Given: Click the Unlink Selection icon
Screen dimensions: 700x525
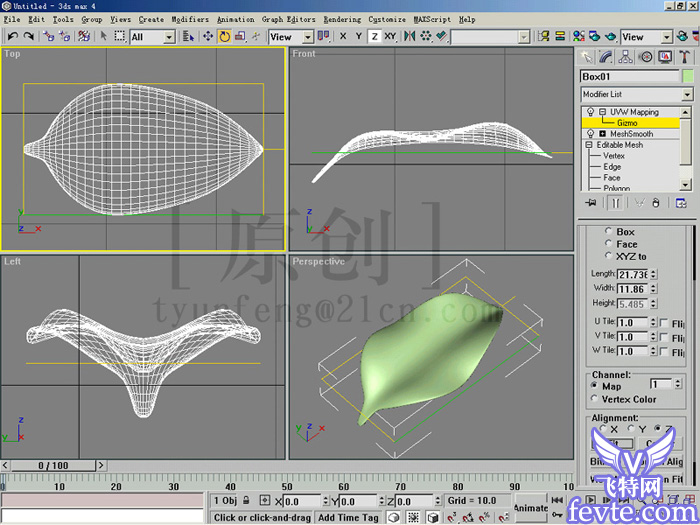Looking at the screenshot, I should [x=64, y=36].
